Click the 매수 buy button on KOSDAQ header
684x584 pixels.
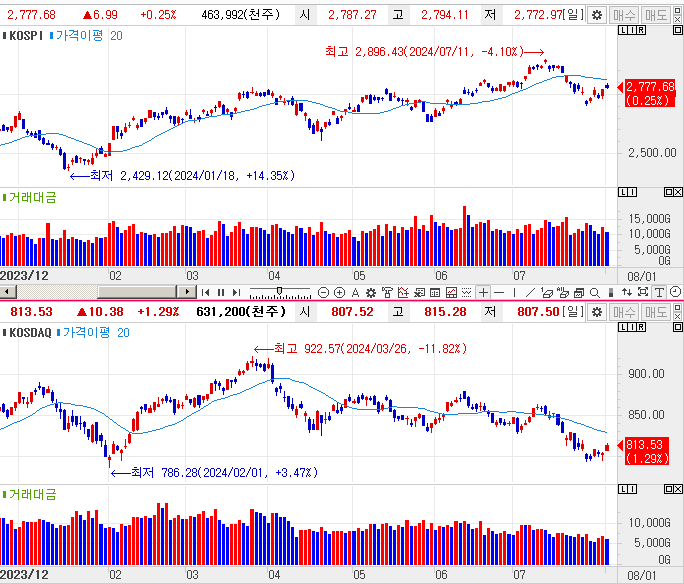pos(624,312)
